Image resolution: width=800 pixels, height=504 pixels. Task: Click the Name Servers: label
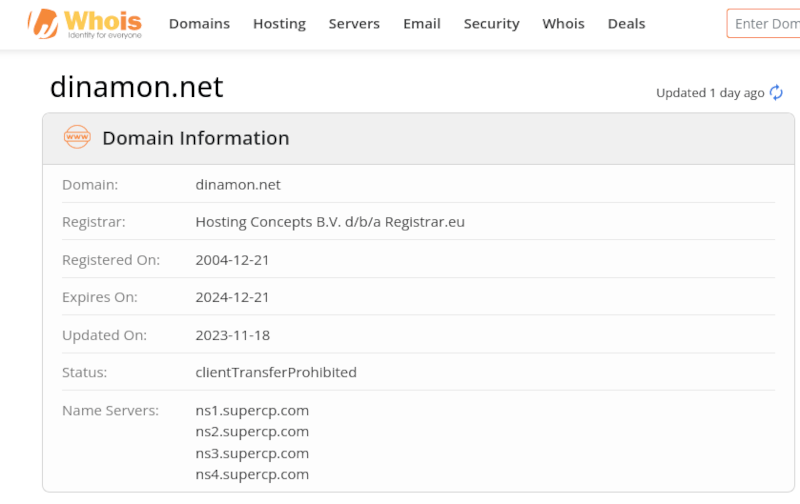tap(110, 411)
